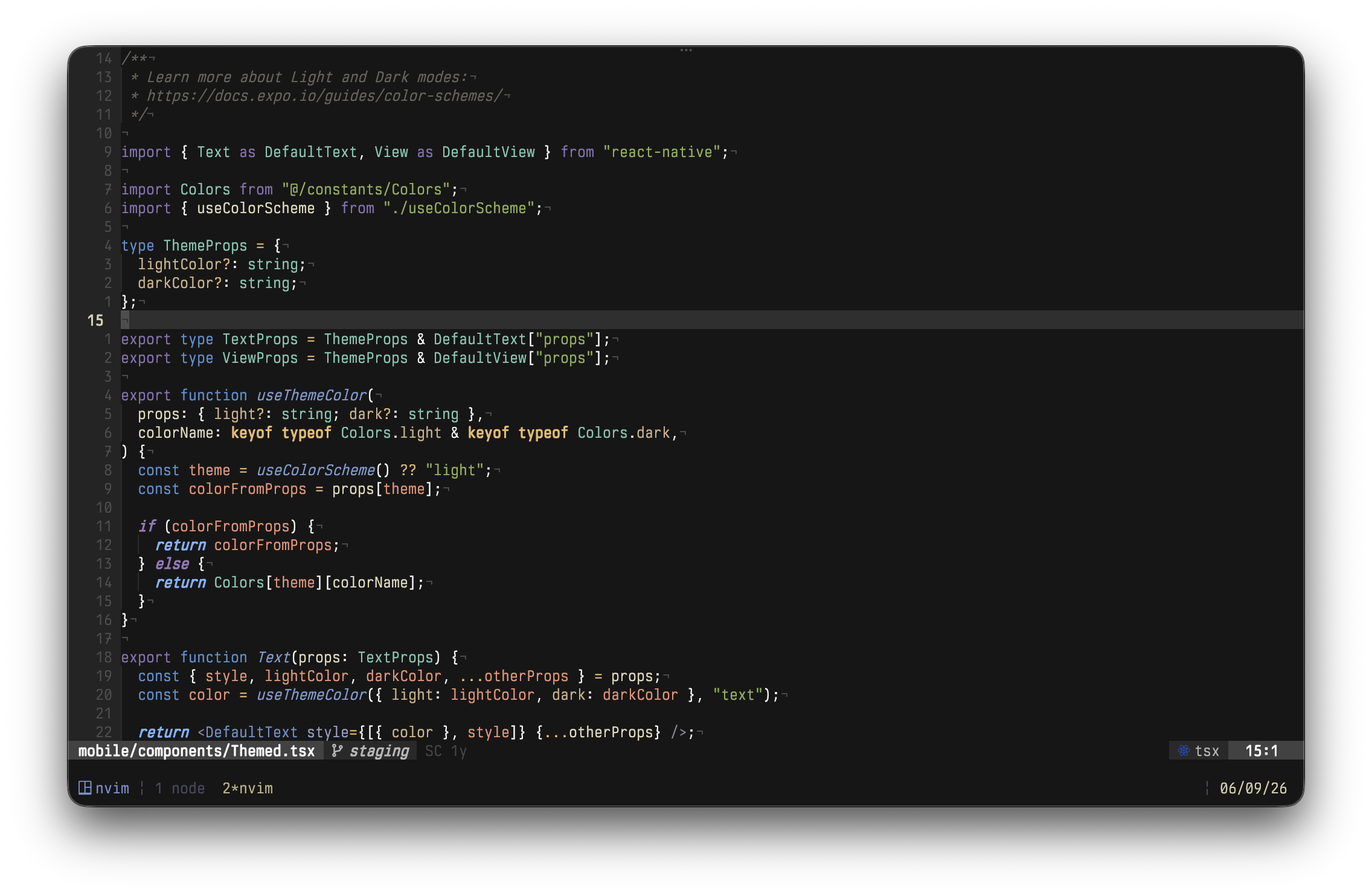This screenshot has width=1372, height=896.
Task: Click the date '06/09/26' in status bar
Action: (x=1253, y=788)
